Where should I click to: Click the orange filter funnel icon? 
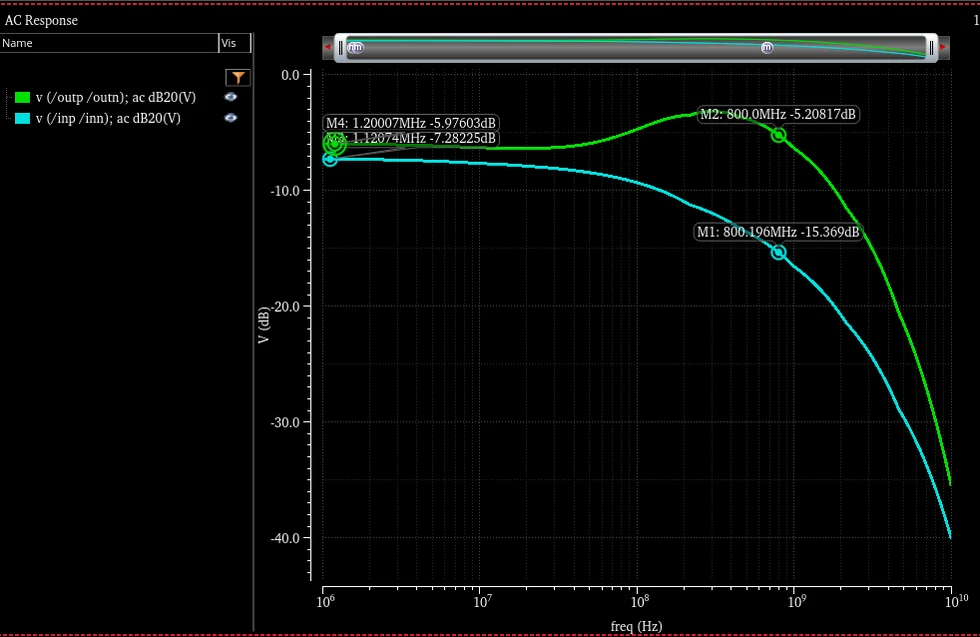(238, 78)
